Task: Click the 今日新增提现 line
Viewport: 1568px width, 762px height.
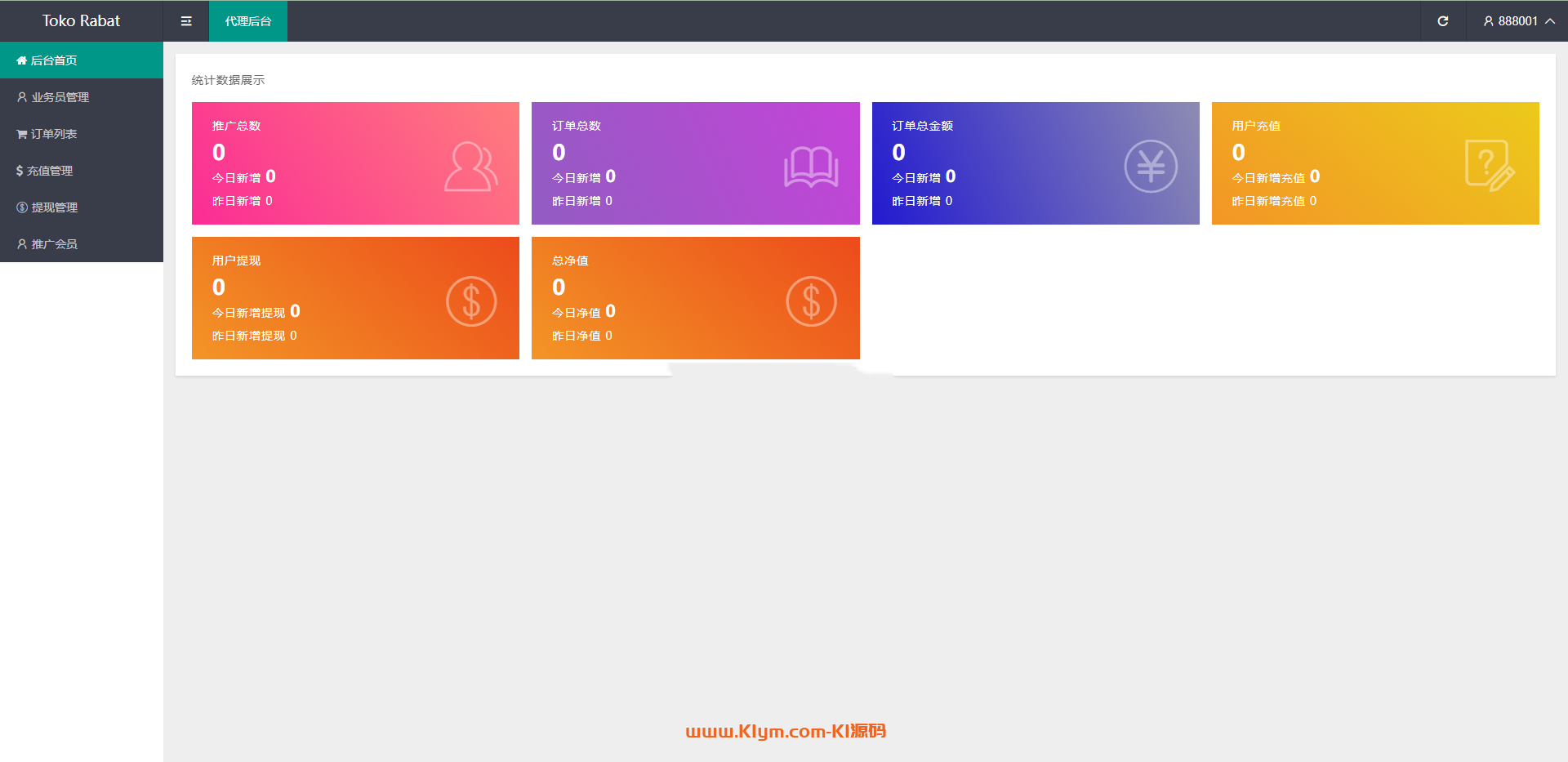Action: 256,312
